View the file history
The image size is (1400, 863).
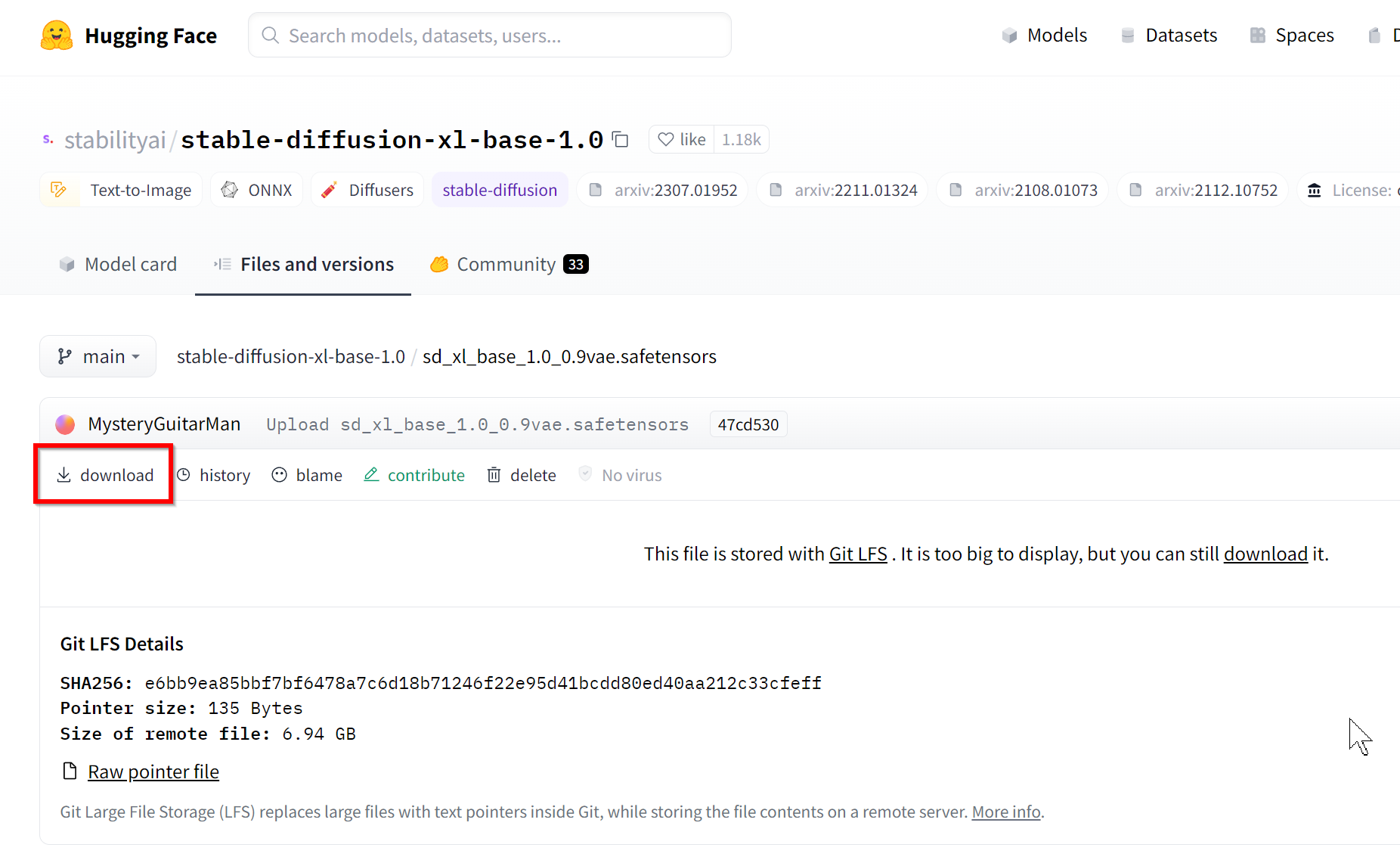tap(214, 475)
